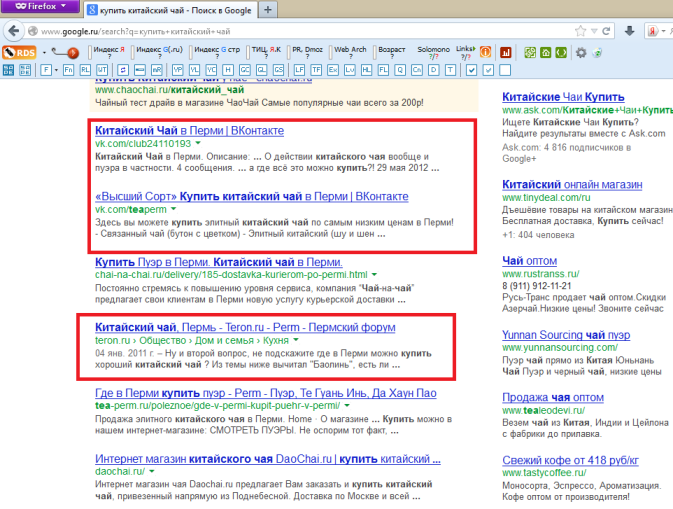673x509 pixels.
Task: Open 'Купить Пуэр в Перми' result link
Action: click(x=218, y=262)
